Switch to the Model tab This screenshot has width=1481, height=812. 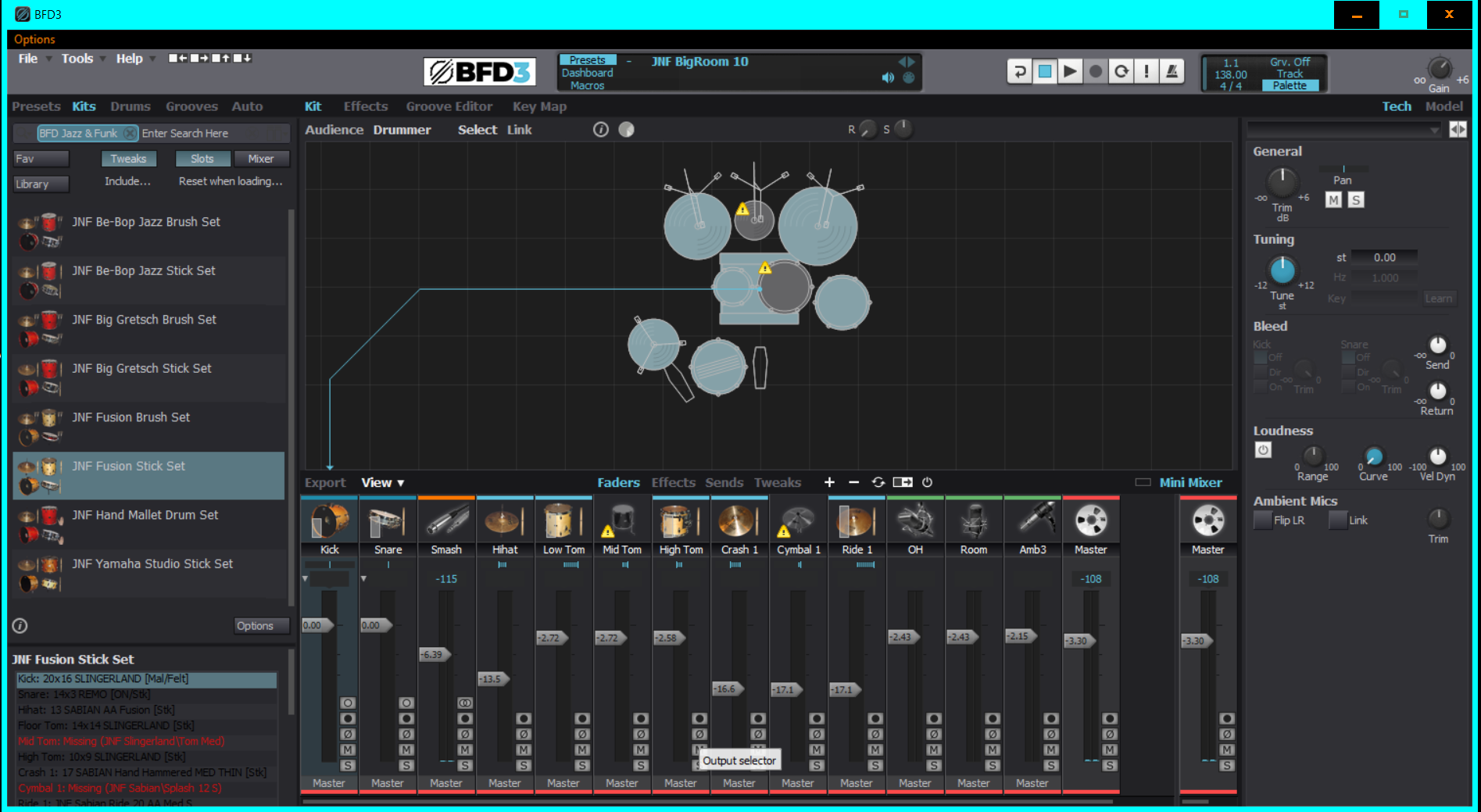click(x=1443, y=106)
